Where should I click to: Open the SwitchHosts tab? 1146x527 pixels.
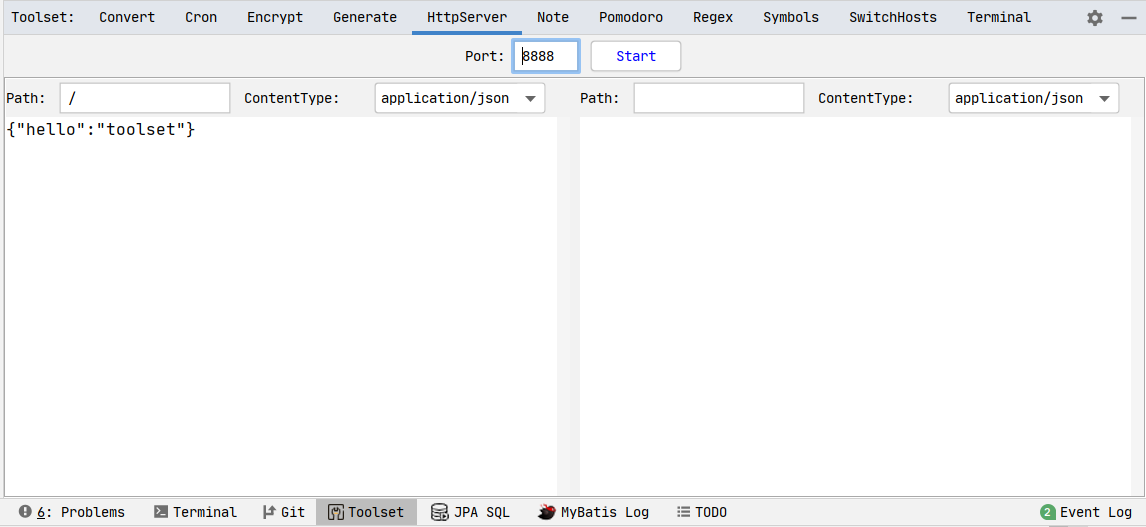(892, 18)
